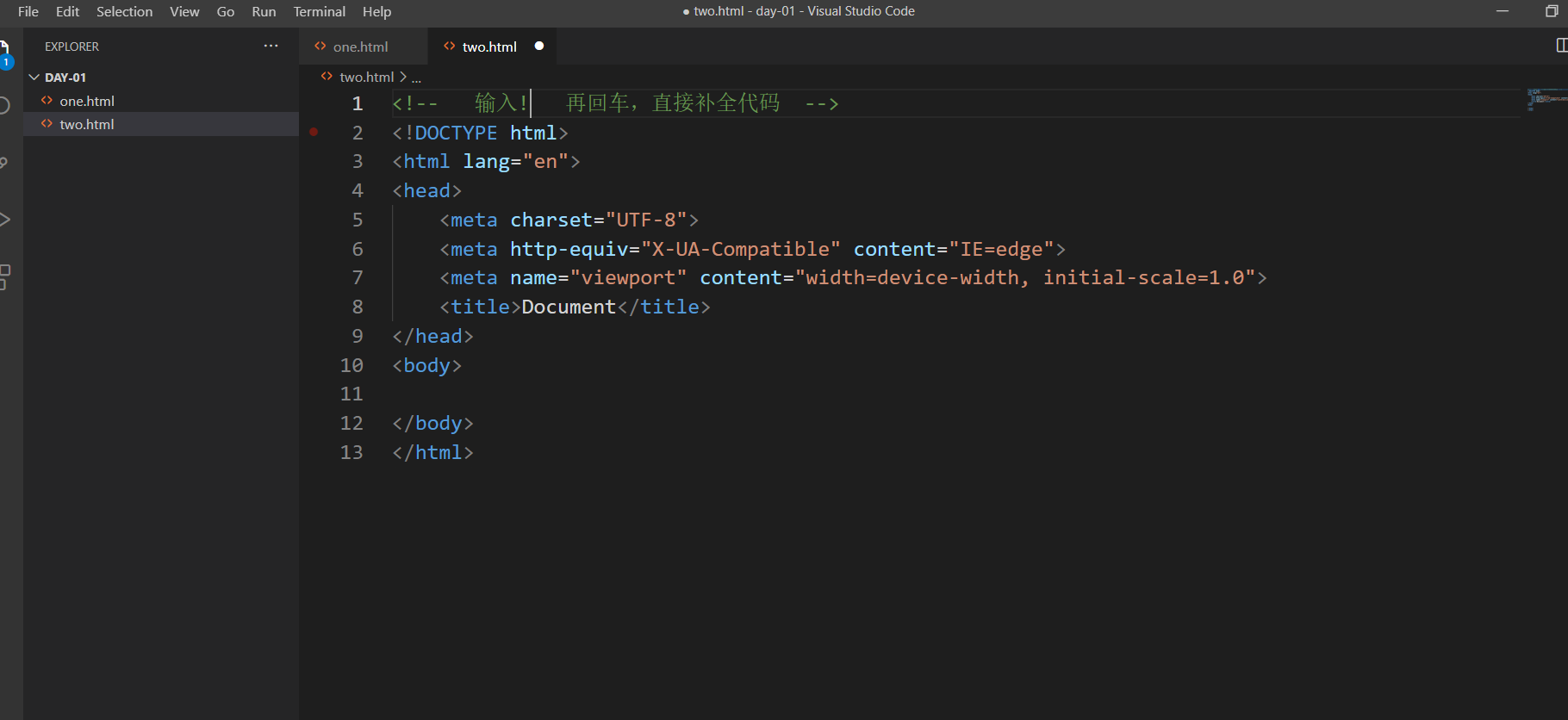Viewport: 1568px width, 720px height.
Task: Click the "UTF-8" charset value
Action: point(646,220)
